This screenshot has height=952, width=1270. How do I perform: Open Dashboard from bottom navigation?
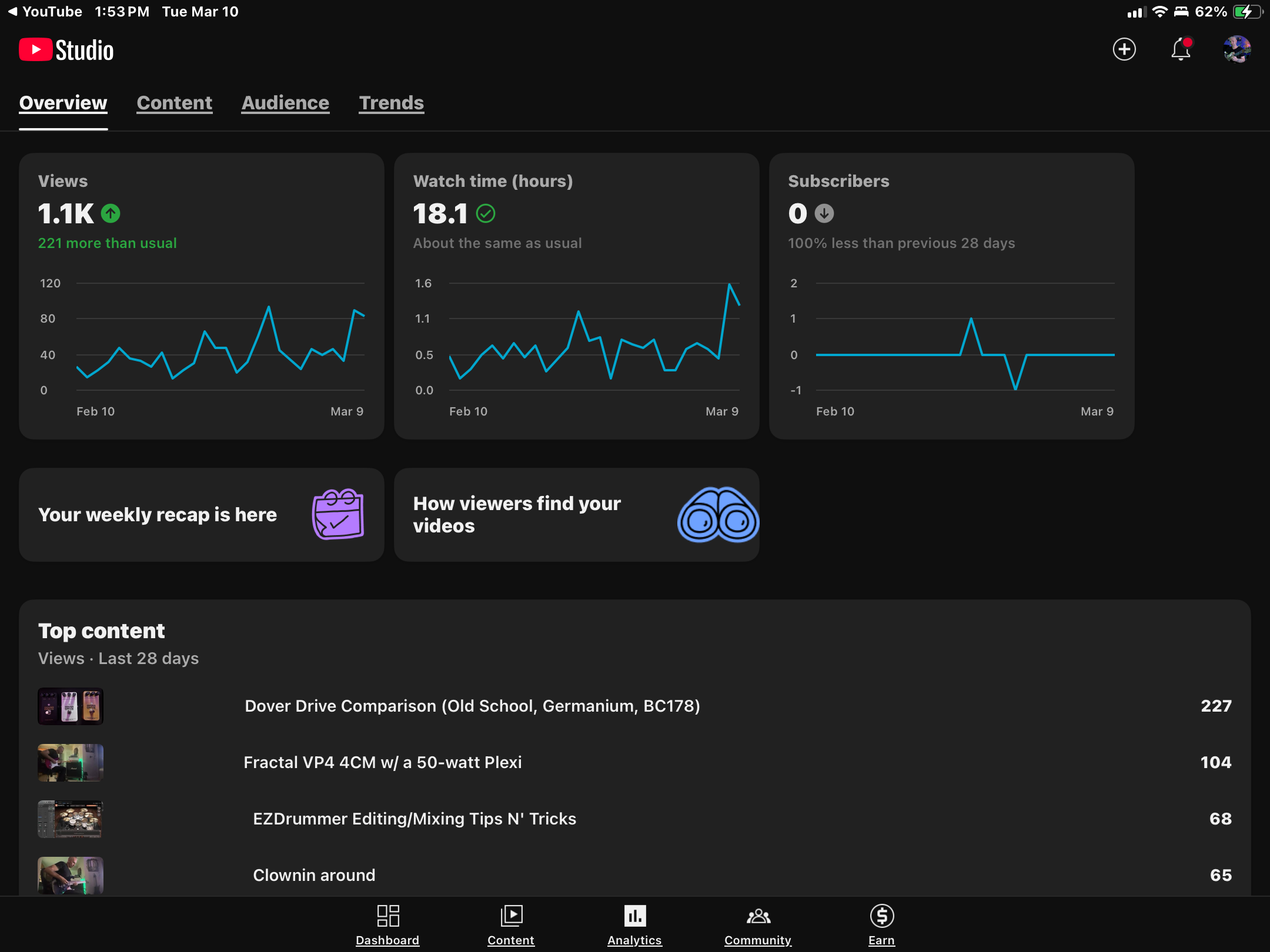(387, 925)
